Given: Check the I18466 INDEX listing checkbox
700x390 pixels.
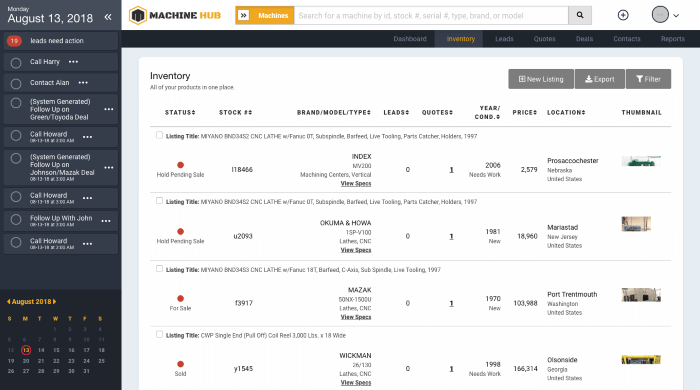Looking at the screenshot, I should coord(159,135).
